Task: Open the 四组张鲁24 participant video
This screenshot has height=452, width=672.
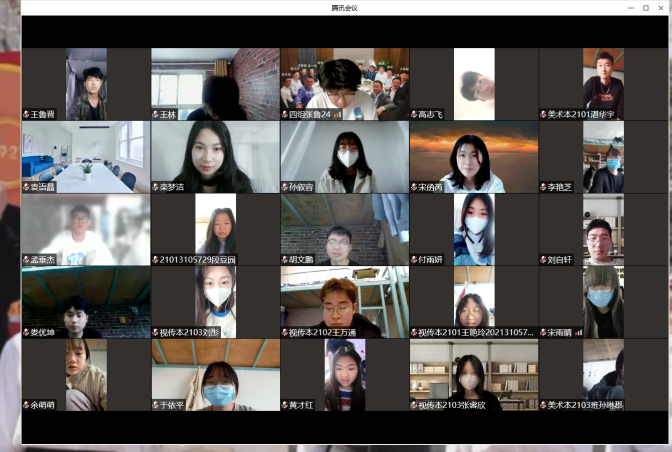Action: pos(344,84)
